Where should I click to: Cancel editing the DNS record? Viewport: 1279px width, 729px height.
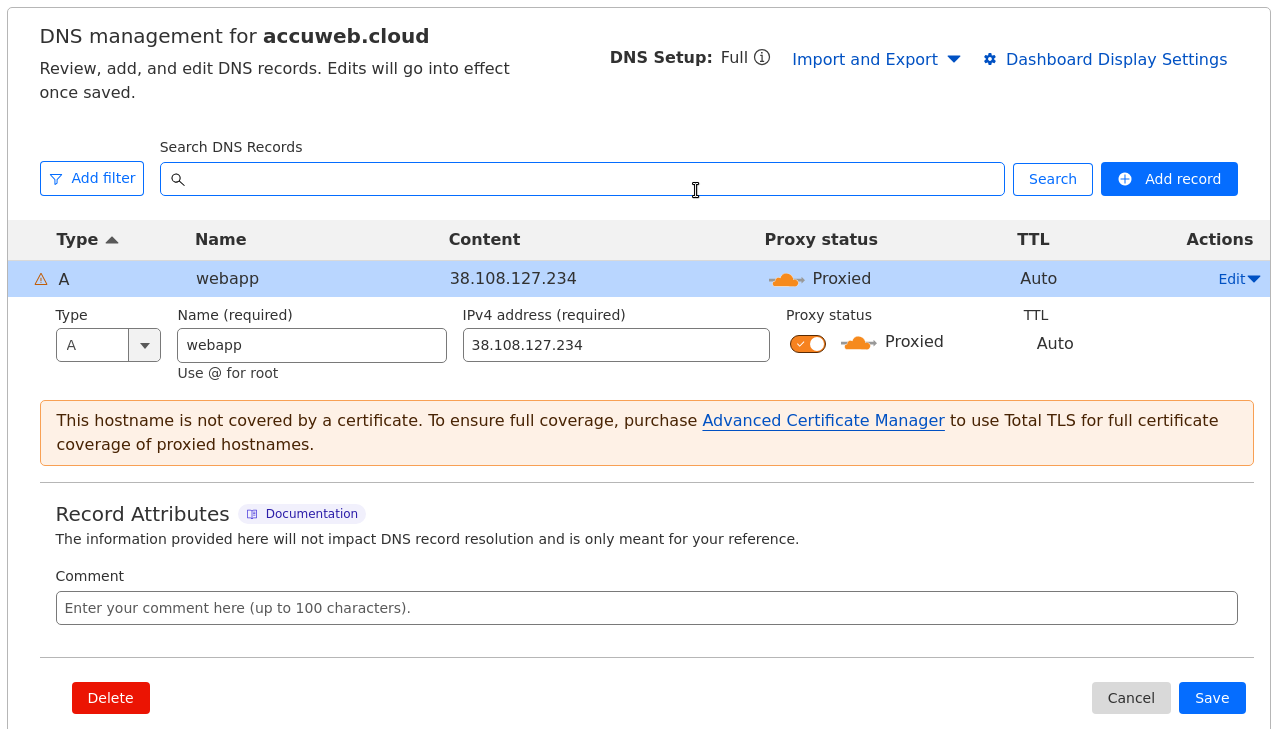coord(1131,698)
